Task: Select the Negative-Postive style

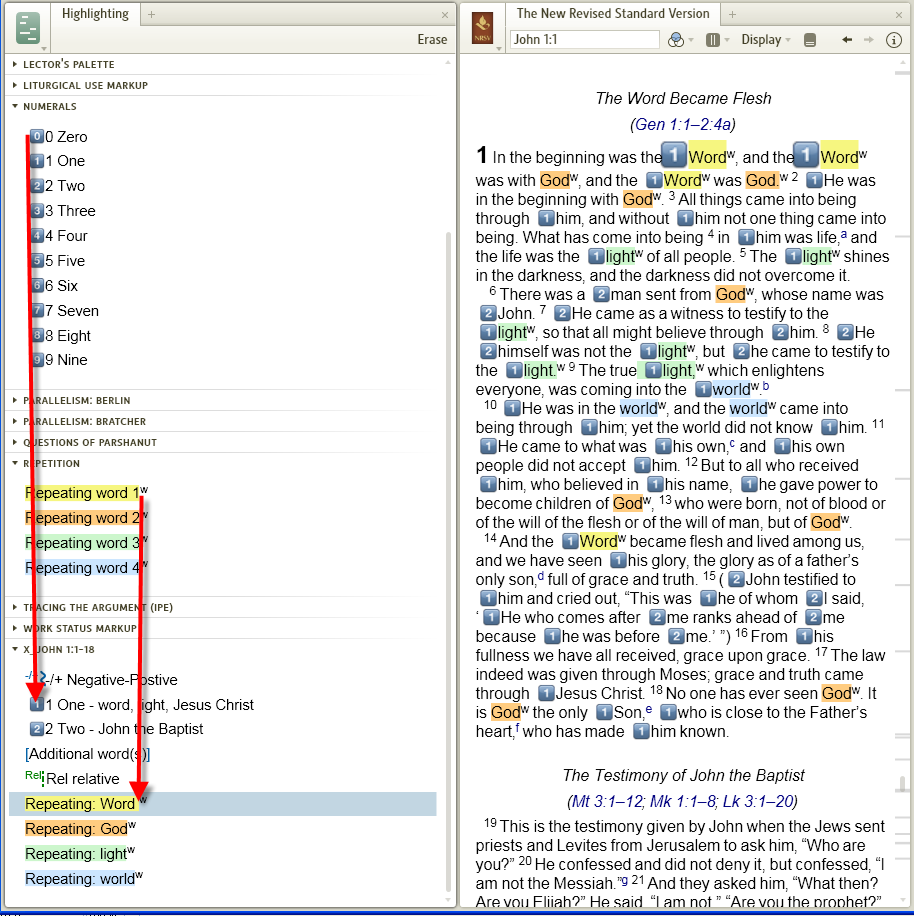Action: click(101, 679)
